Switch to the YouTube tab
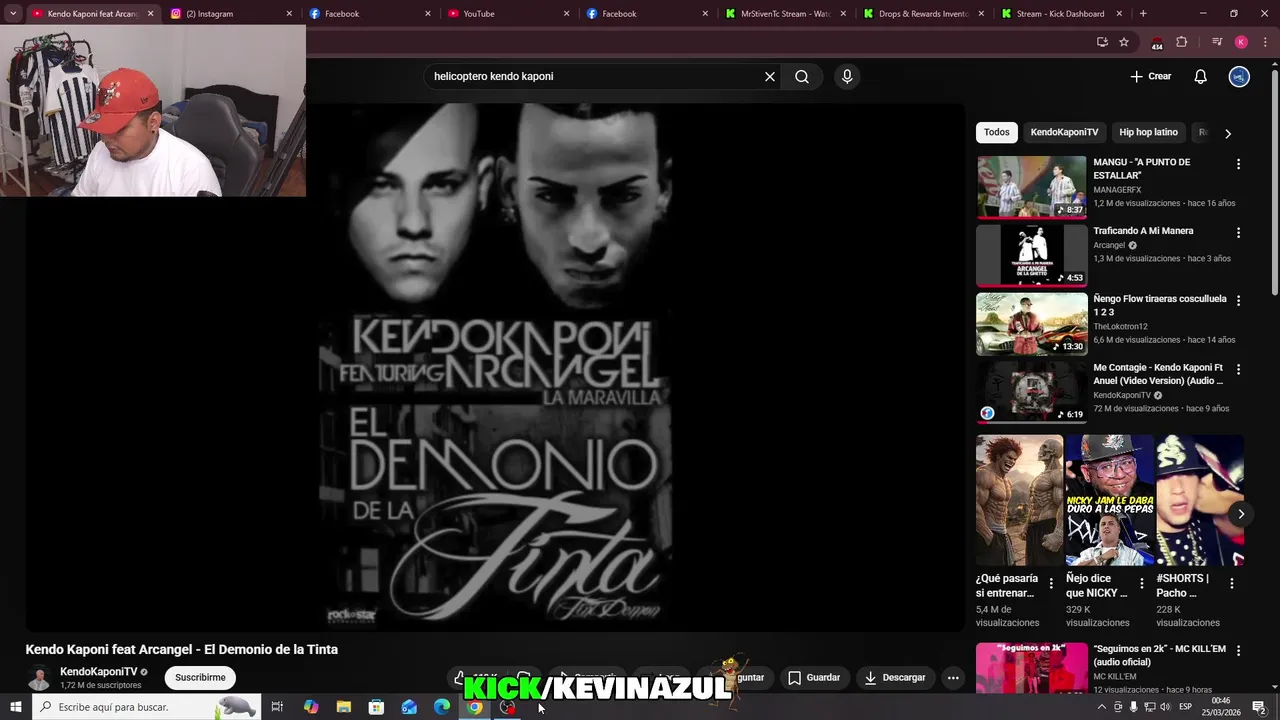1280x720 pixels. pyautogui.click(x=508, y=14)
